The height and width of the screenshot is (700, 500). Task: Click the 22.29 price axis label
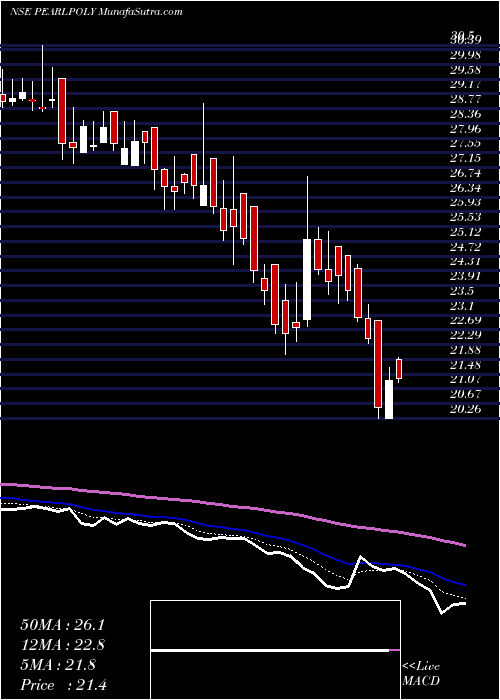[x=466, y=335]
